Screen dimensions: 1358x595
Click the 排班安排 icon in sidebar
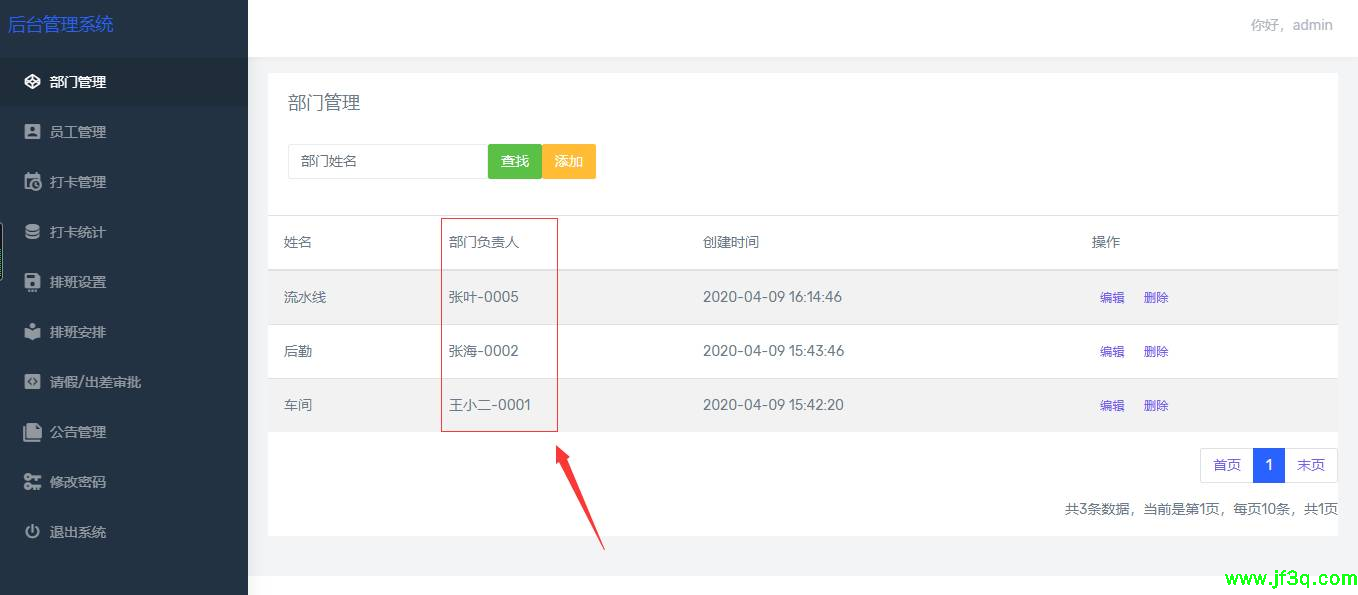(32, 332)
